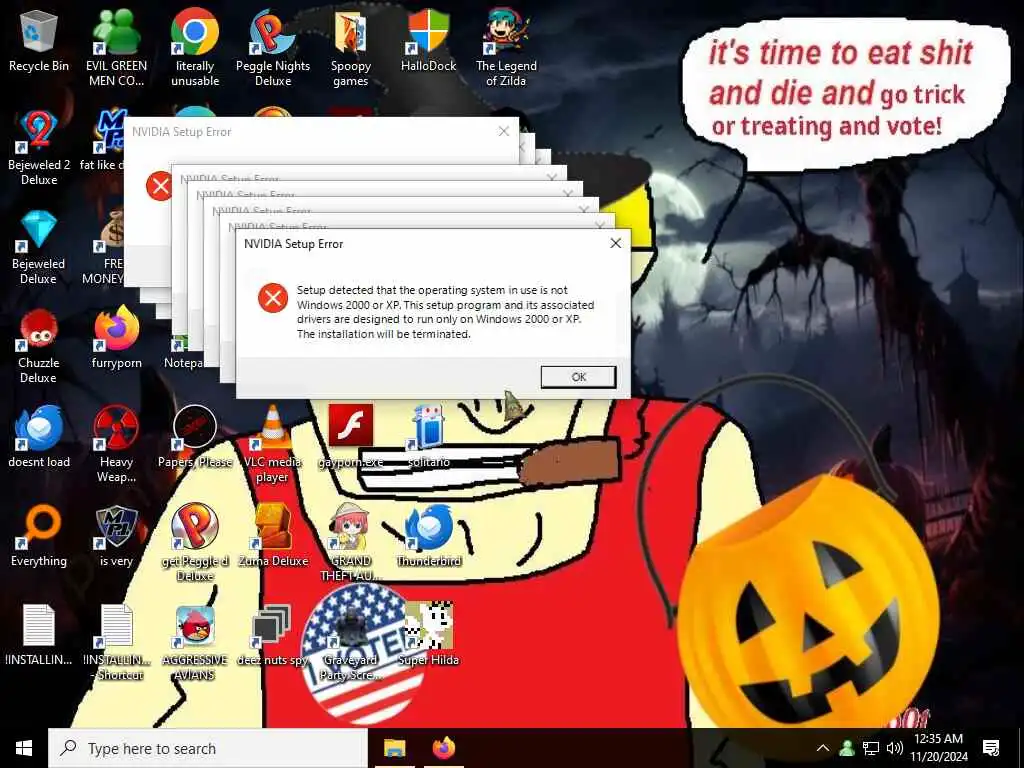Viewport: 1024px width, 768px height.
Task: Launch the shield icon labeled is very
Action: click(x=116, y=537)
